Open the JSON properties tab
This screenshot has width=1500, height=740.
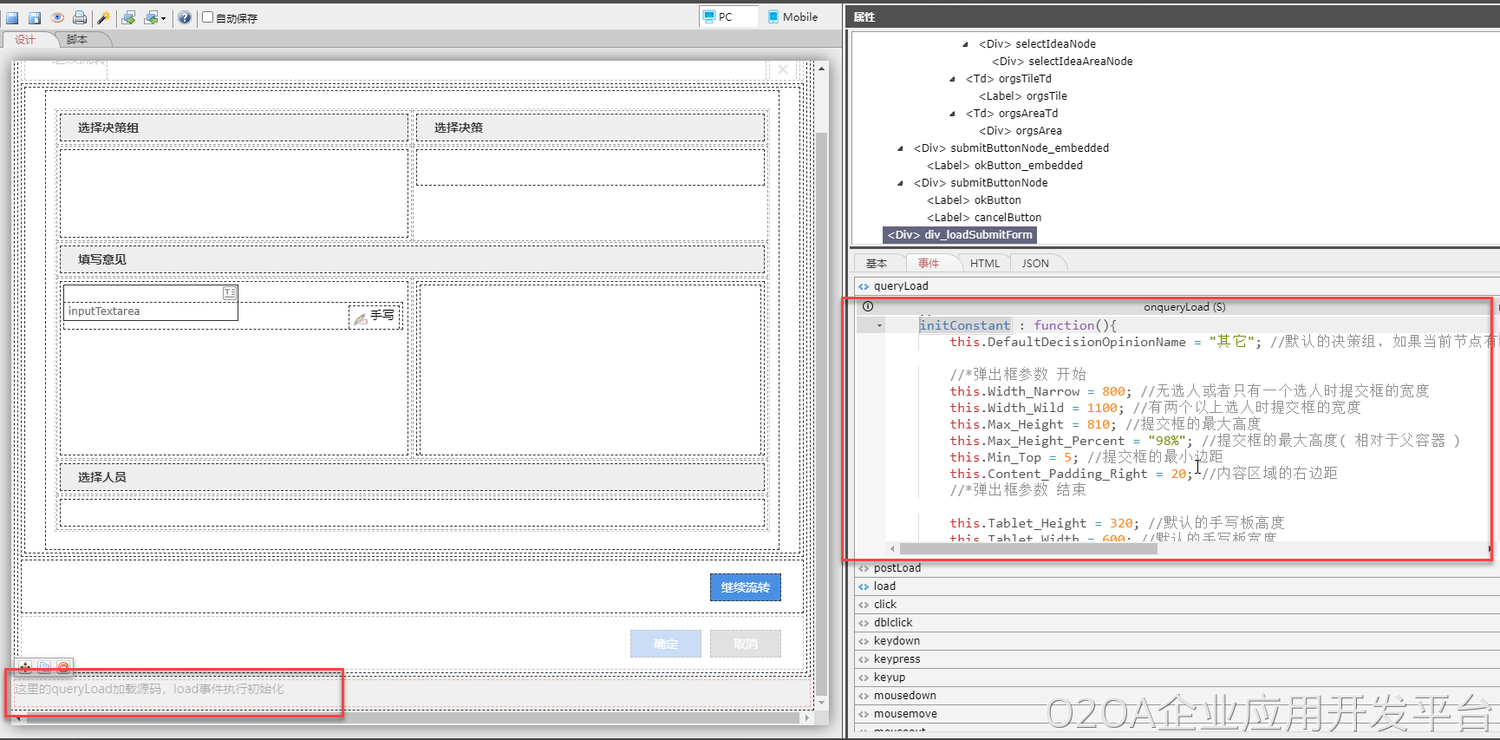click(1035, 263)
